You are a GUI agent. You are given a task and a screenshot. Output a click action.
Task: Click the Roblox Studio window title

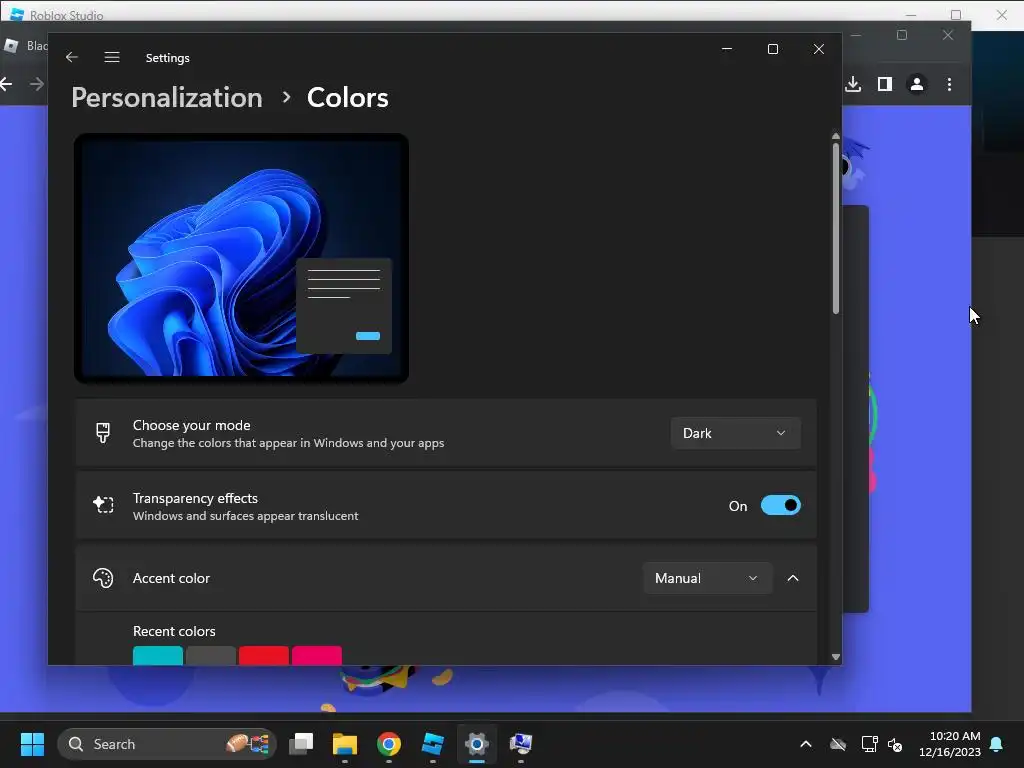[x=67, y=15]
